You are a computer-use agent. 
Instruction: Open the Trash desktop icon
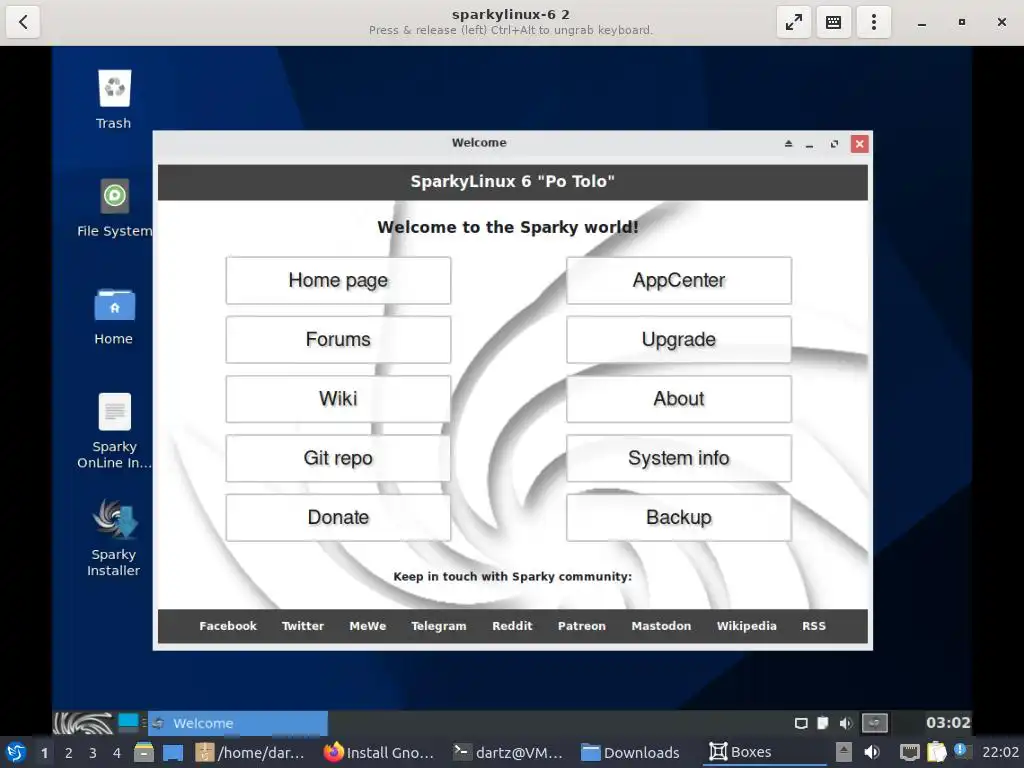pos(114,88)
